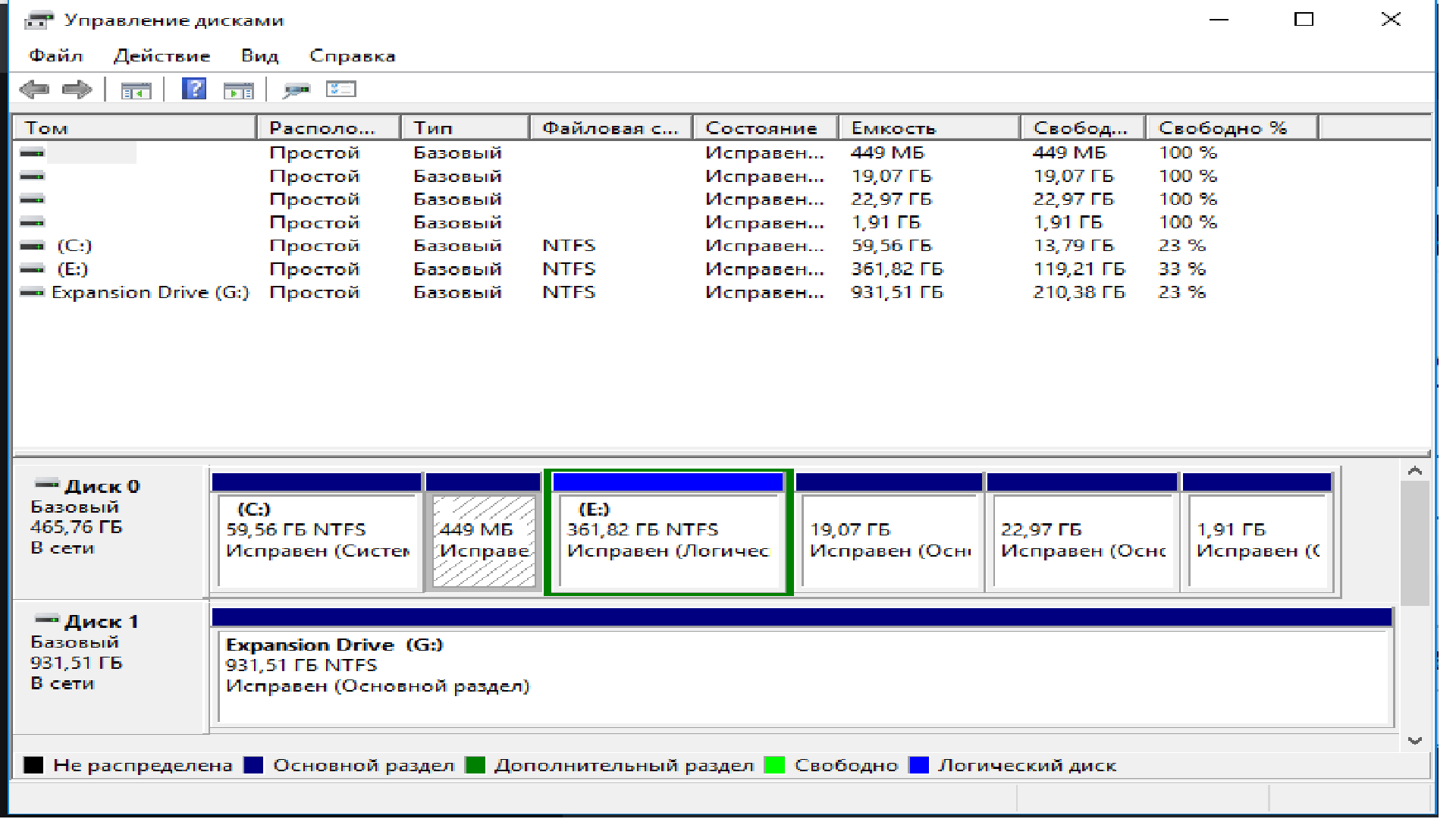Sort volumes by Емкость column header
1456x819 pixels.
click(x=929, y=128)
